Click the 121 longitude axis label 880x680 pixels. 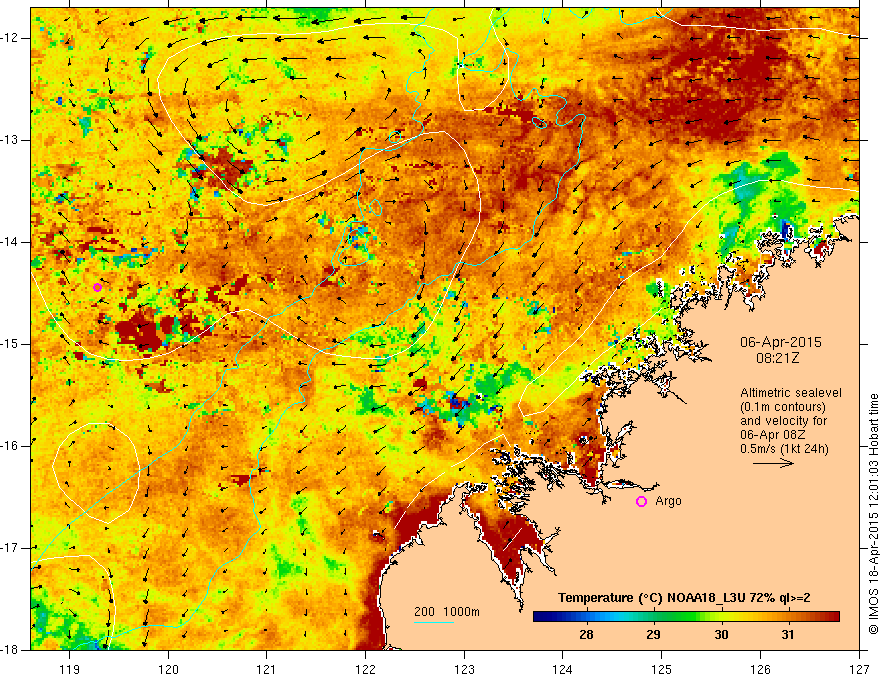pyautogui.click(x=267, y=669)
